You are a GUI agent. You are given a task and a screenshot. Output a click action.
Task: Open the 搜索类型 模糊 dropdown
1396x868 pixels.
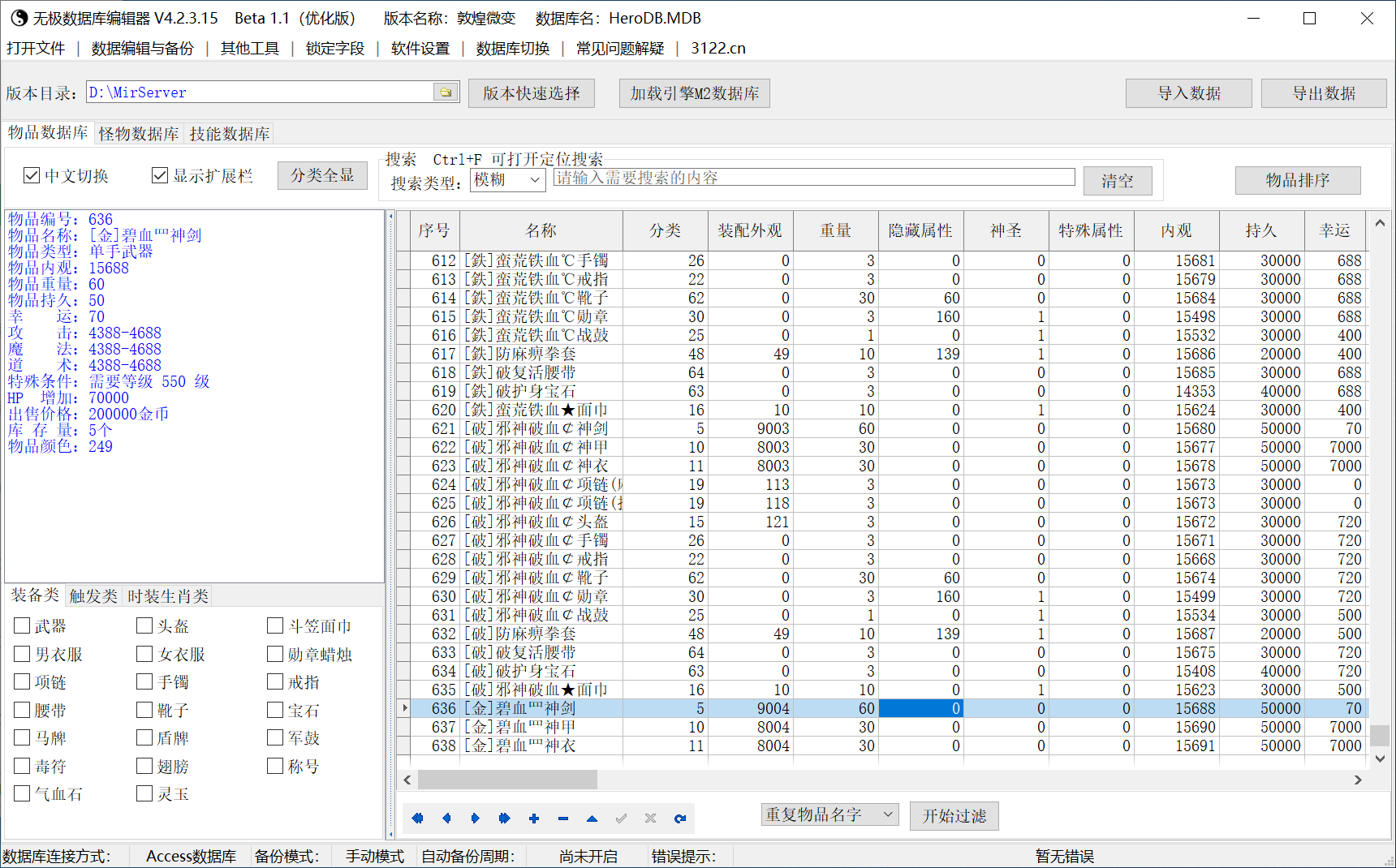point(536,180)
